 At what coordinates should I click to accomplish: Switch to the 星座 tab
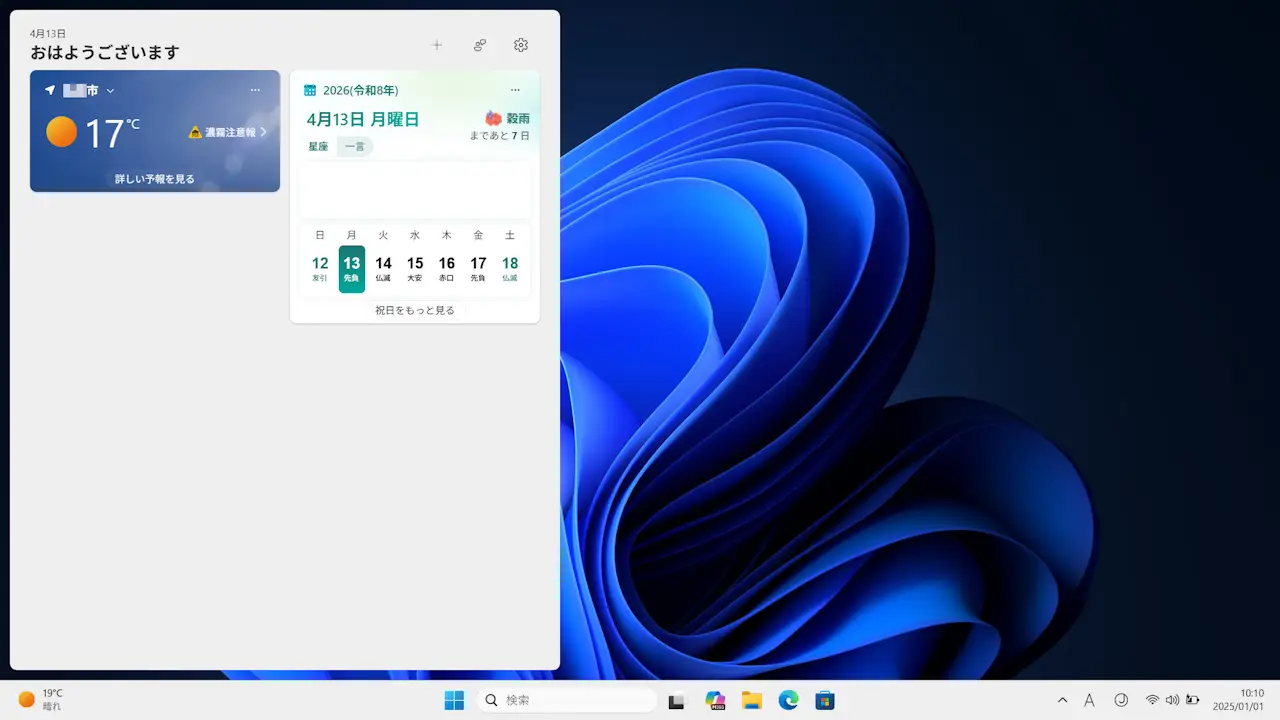pos(318,146)
